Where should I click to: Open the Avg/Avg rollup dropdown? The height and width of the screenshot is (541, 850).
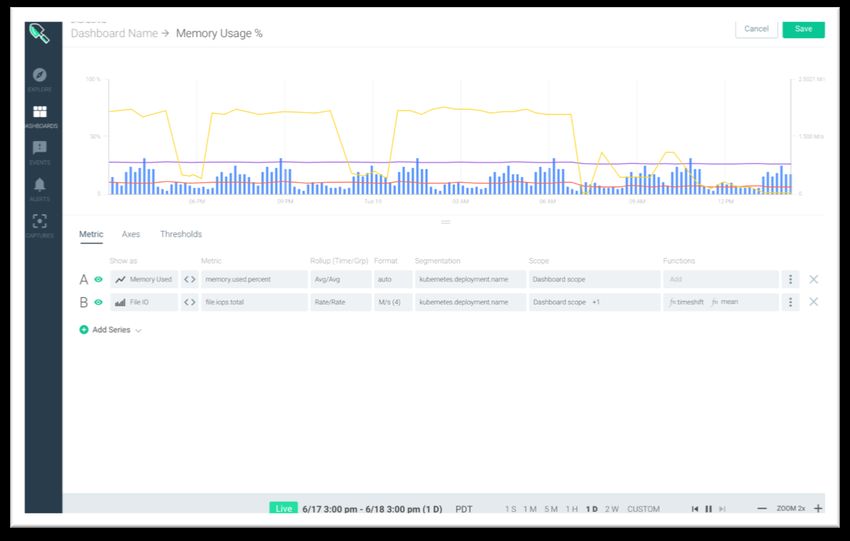340,279
